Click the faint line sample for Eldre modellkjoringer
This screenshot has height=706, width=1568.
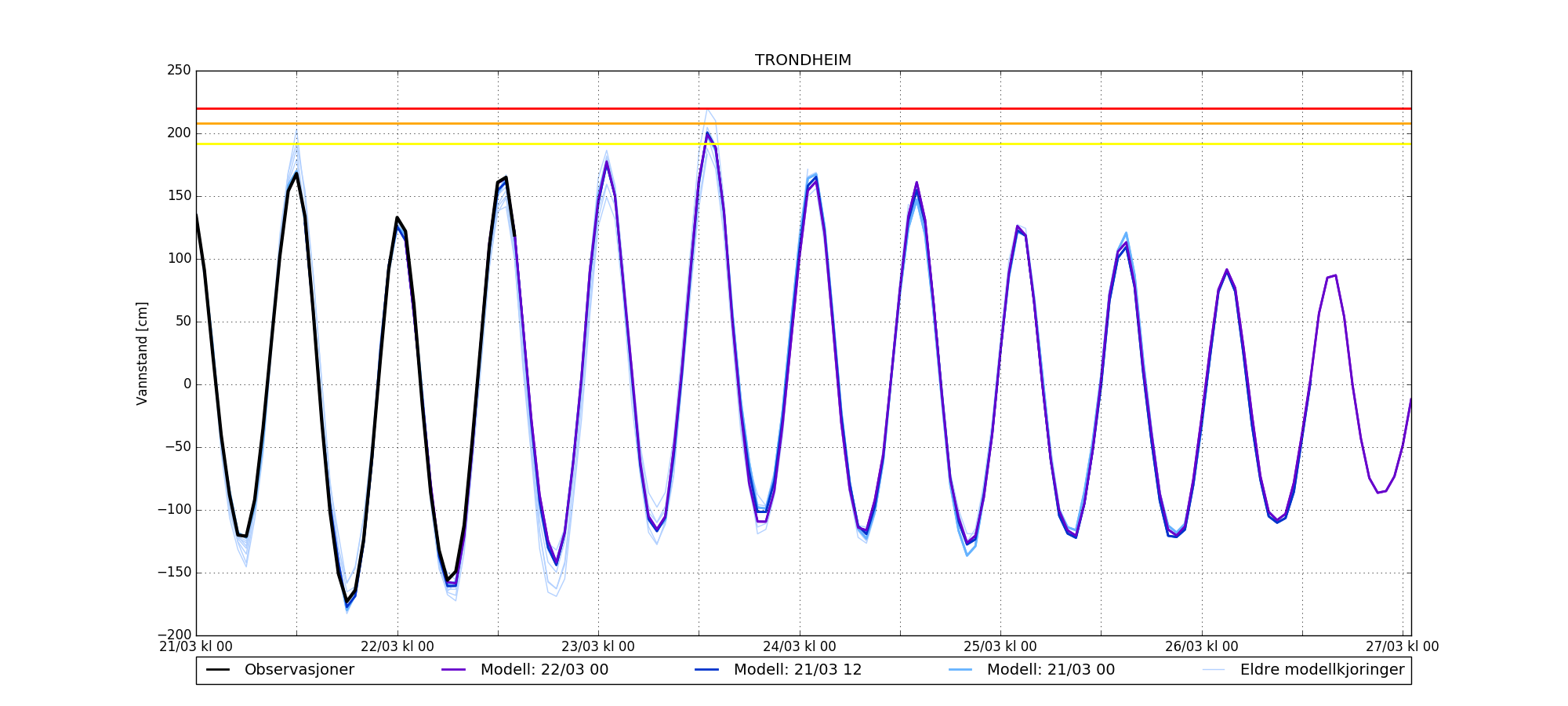point(1214,670)
